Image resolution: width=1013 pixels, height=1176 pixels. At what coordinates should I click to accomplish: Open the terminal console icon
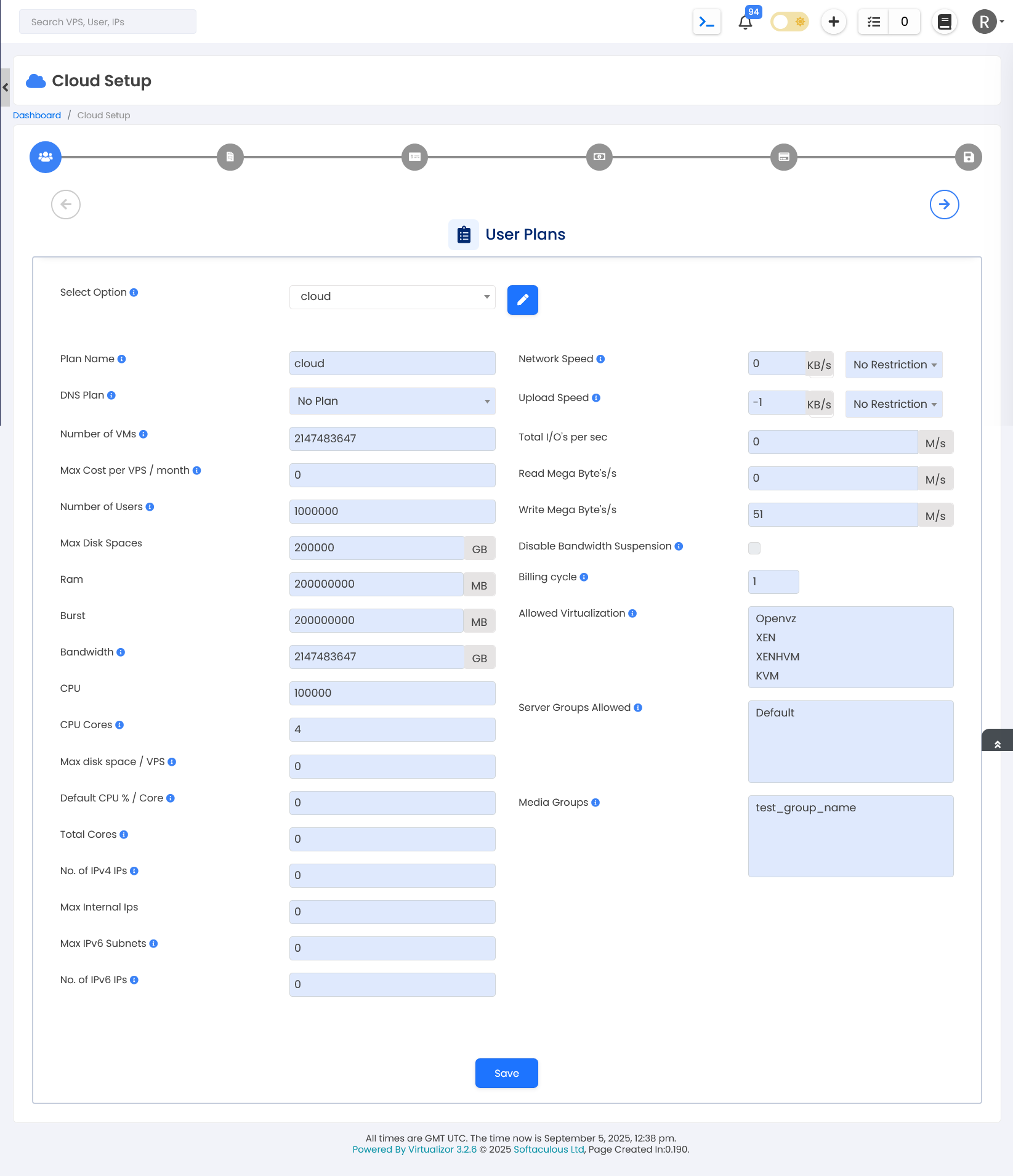click(x=706, y=22)
